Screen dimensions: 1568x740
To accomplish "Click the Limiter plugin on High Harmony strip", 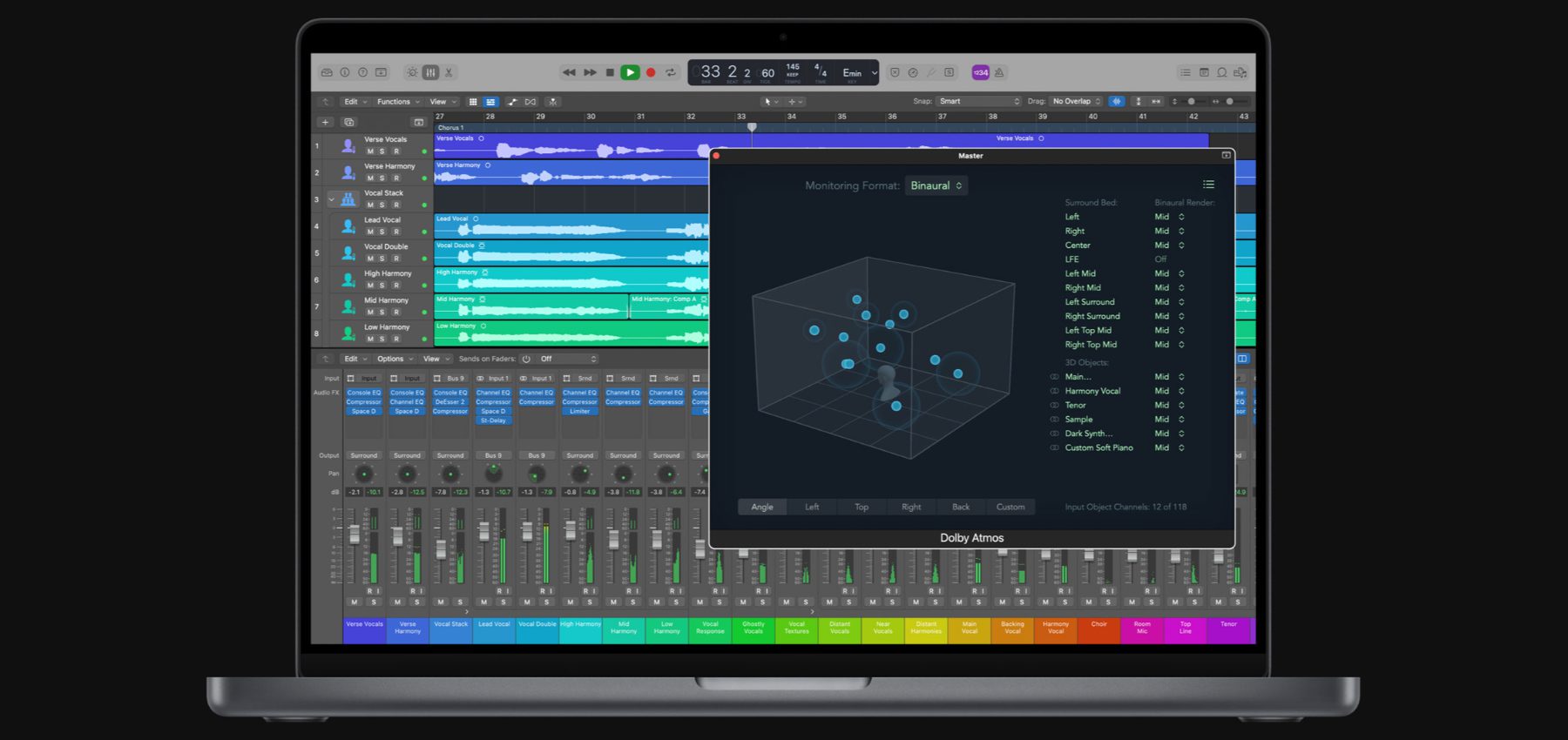I will (x=580, y=411).
